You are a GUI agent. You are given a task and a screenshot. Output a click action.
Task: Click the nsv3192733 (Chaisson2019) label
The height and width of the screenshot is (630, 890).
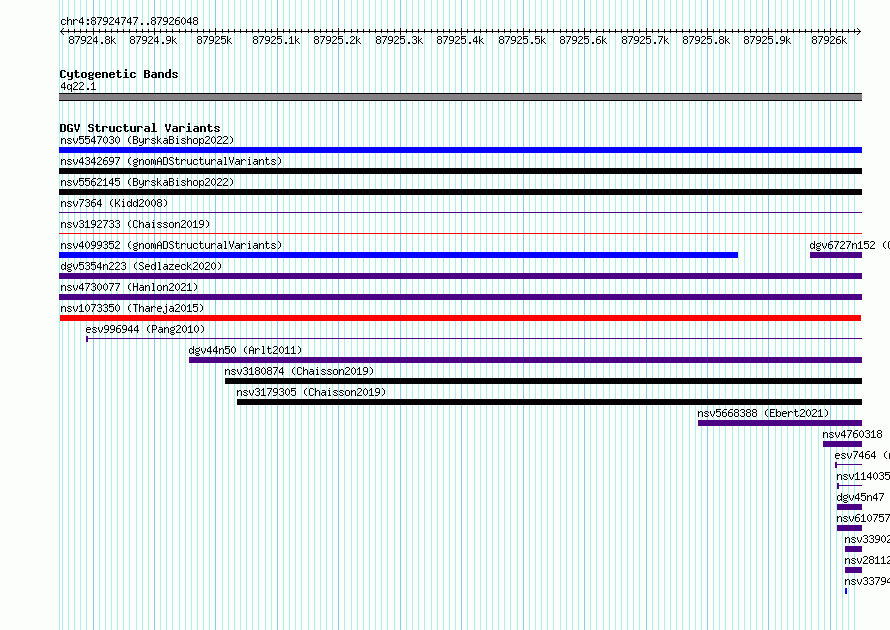pyautogui.click(x=135, y=224)
